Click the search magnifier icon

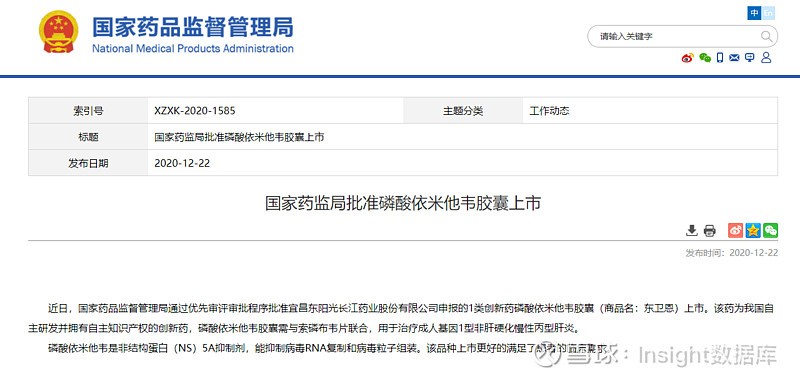[766, 36]
